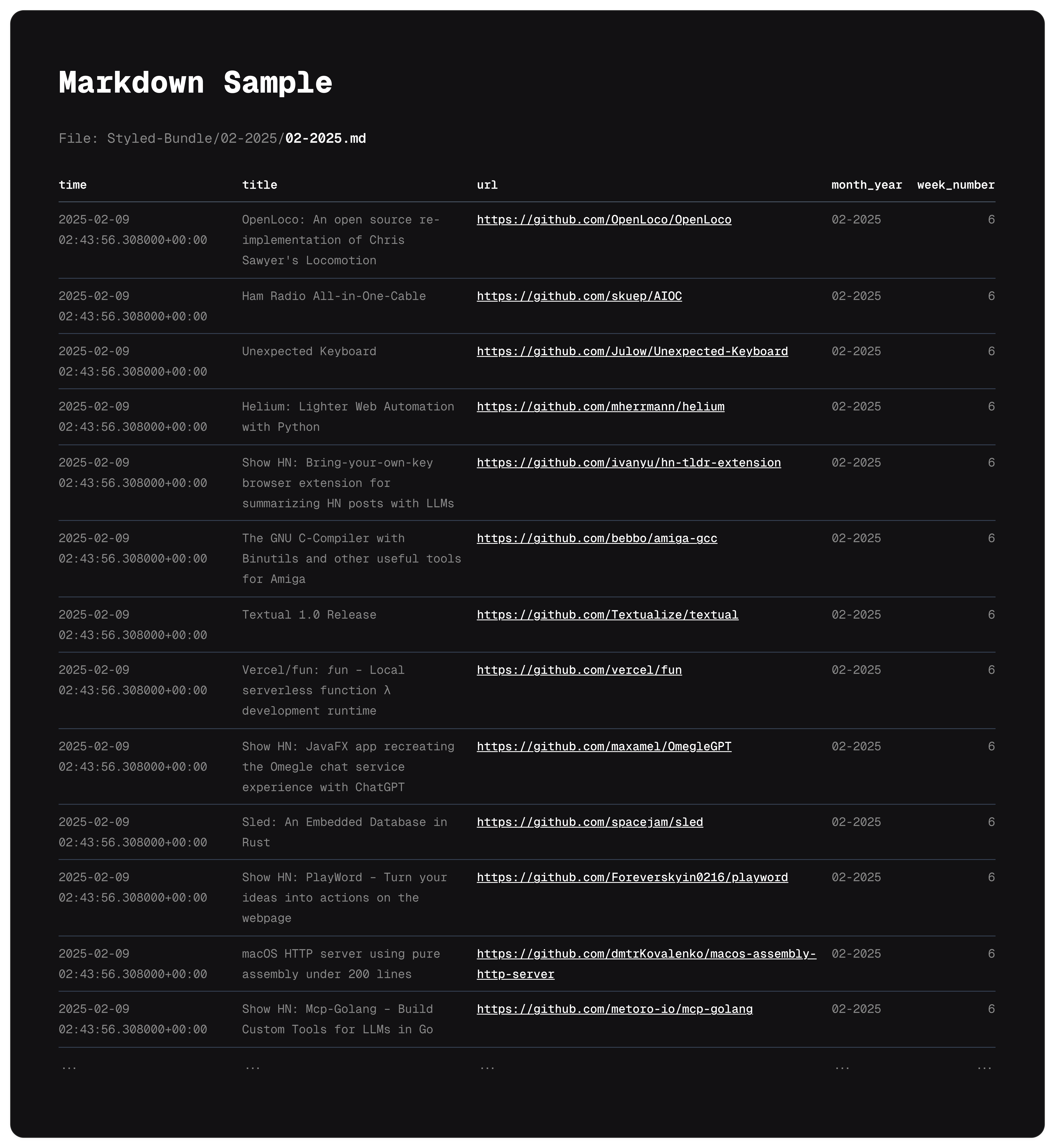
Task: Click the spacejam/sled repository link
Action: click(590, 822)
